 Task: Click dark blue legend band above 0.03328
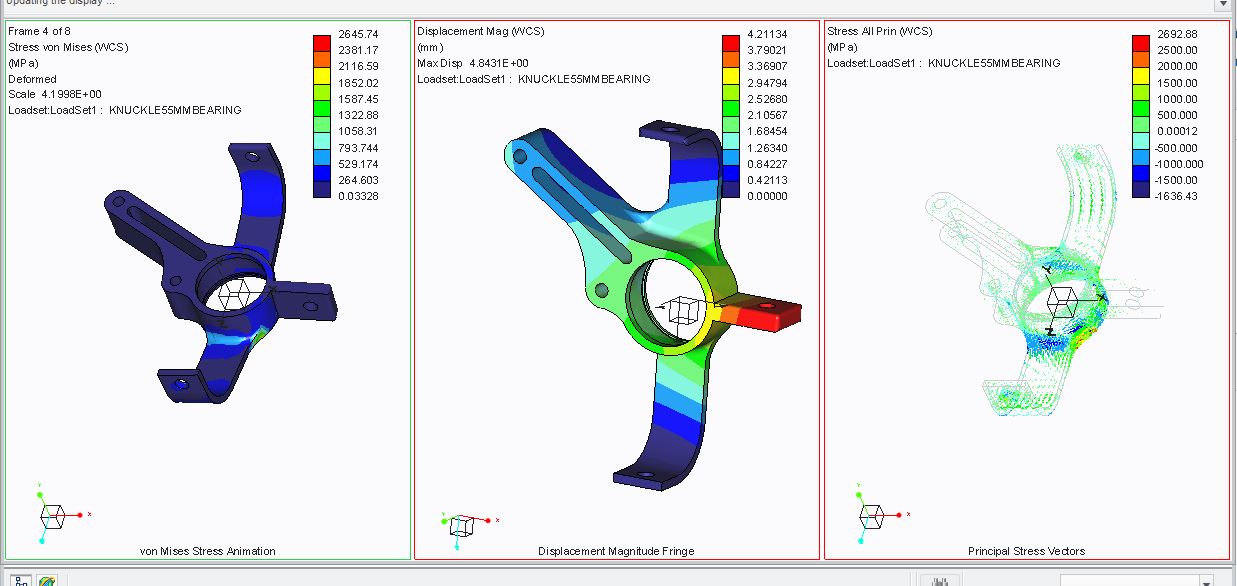click(x=322, y=189)
